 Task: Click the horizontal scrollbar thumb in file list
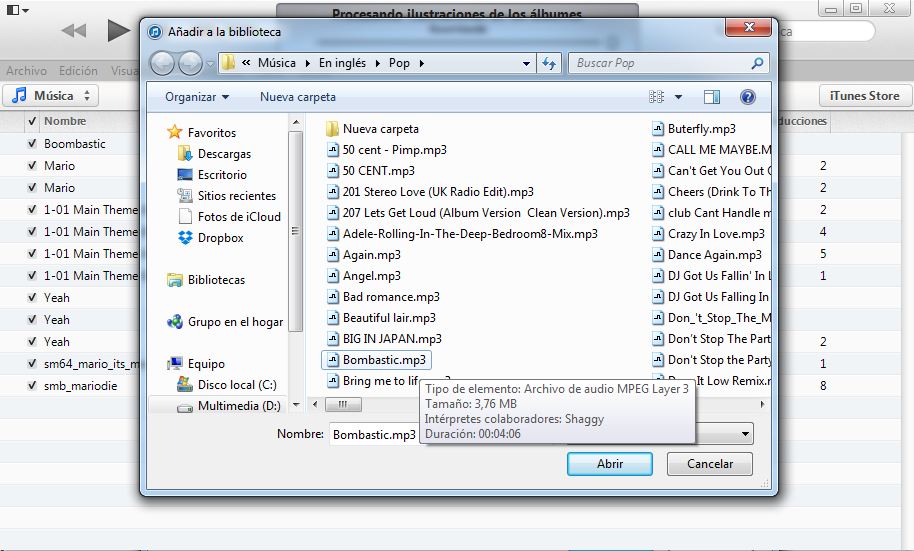343,404
